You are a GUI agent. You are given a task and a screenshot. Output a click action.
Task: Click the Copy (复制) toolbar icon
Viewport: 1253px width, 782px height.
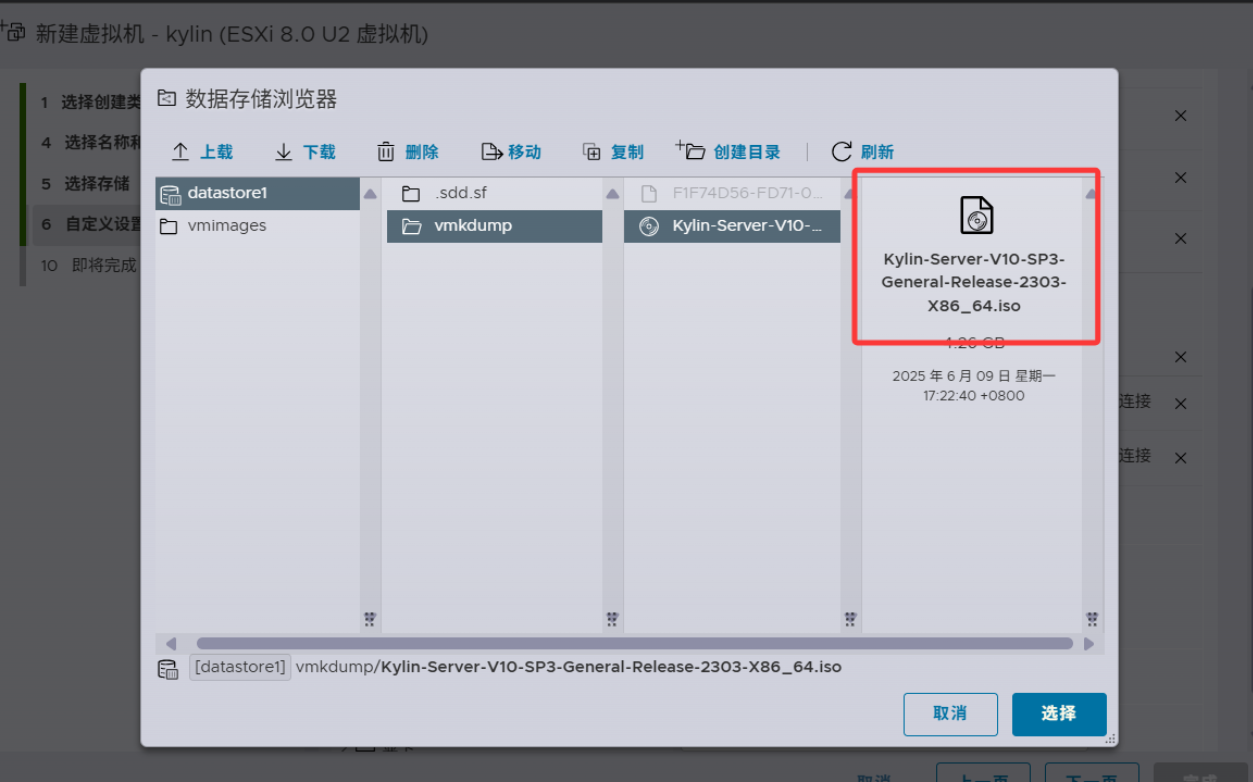coord(592,152)
